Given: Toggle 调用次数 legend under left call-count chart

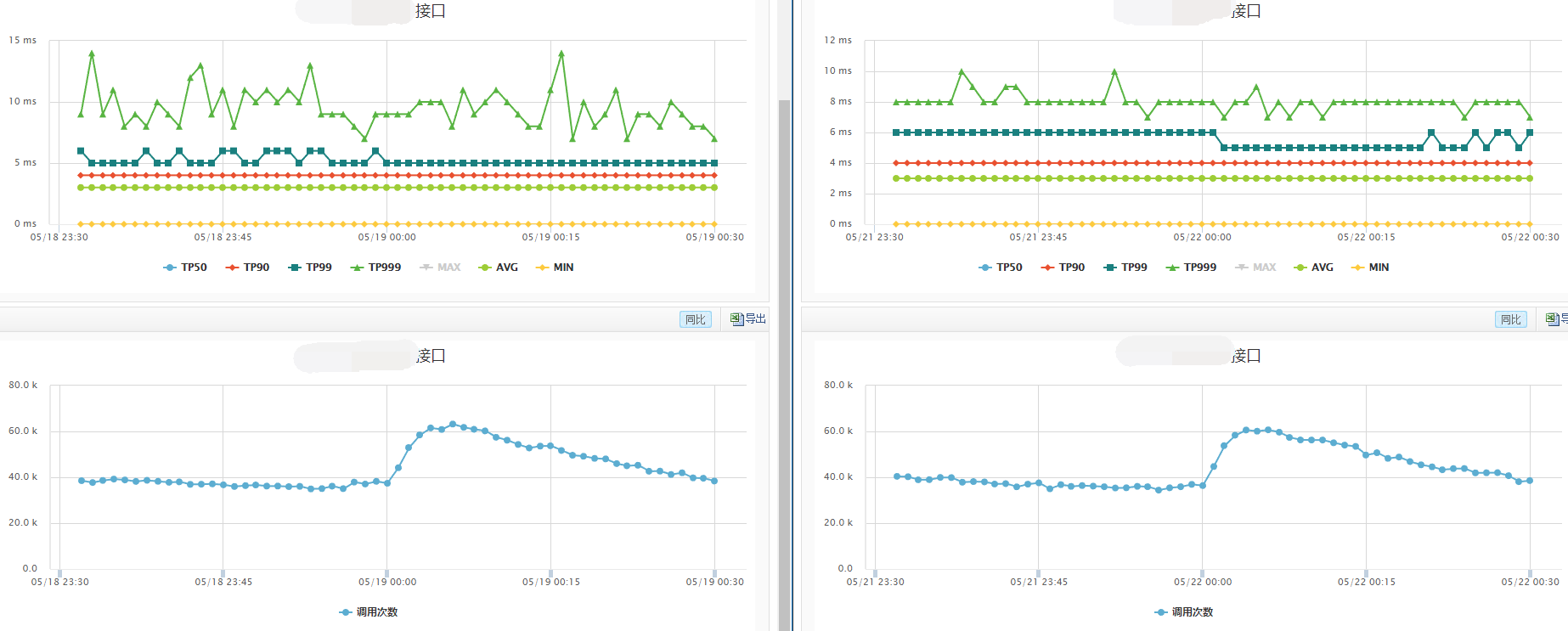Looking at the screenshot, I should 369,612.
